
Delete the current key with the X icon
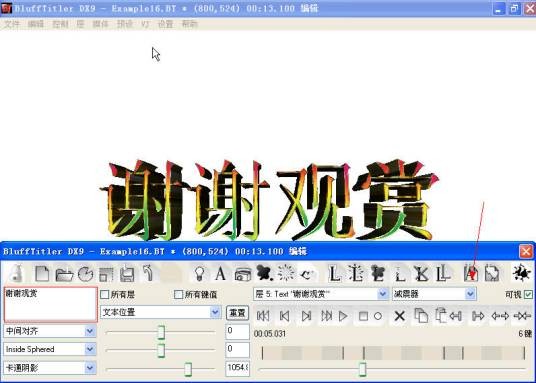(400, 316)
